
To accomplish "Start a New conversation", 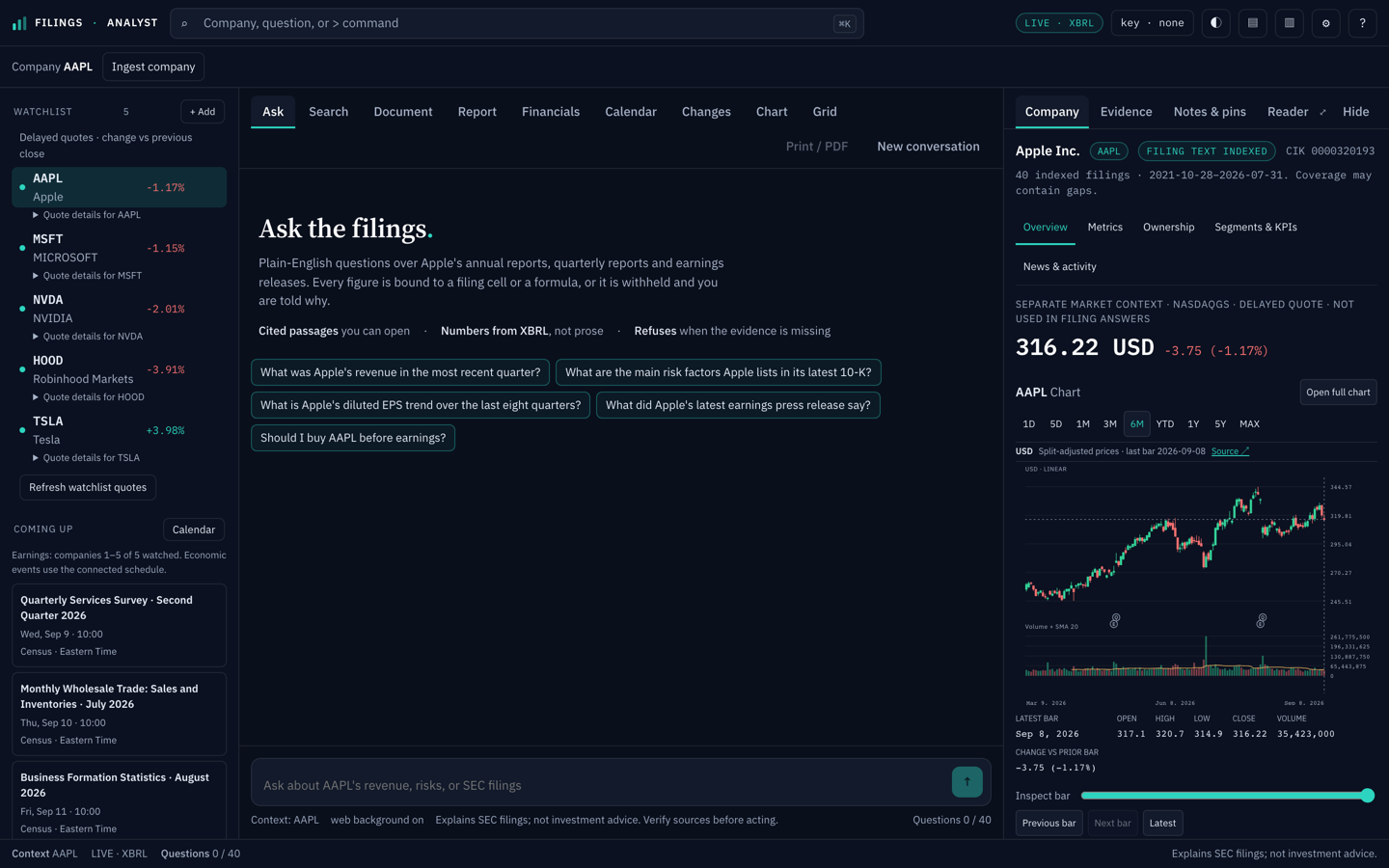I will click(928, 147).
